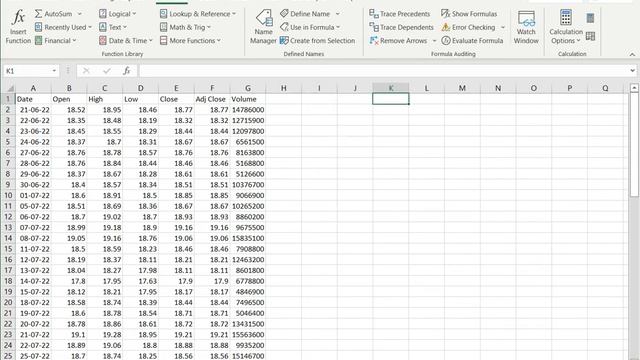Open the Financial functions menu
The width and height of the screenshot is (640, 360).
pos(56,41)
